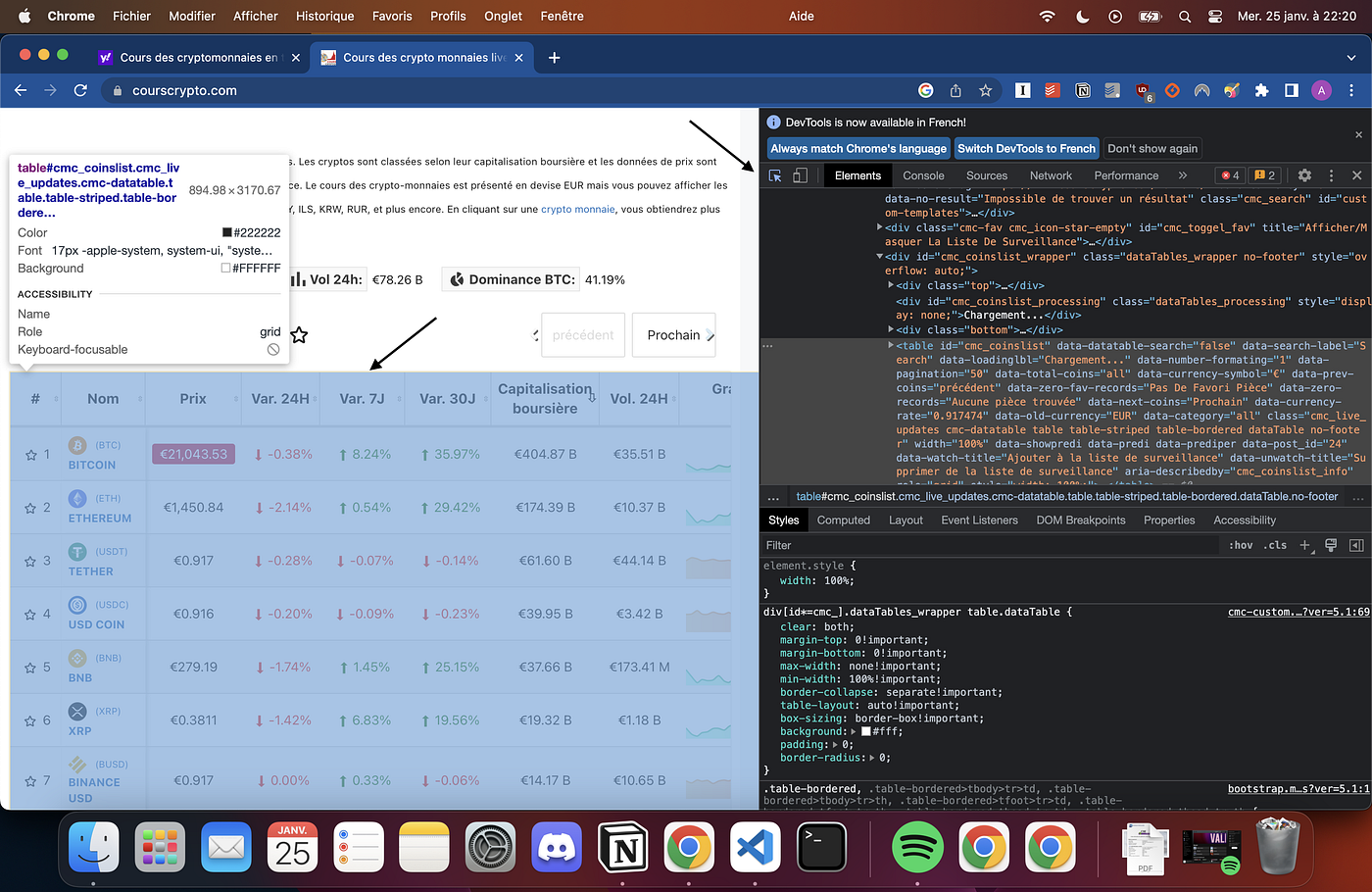Activate the DevTools element picker icon
Viewport: 1372px width, 892px height.
click(775, 175)
